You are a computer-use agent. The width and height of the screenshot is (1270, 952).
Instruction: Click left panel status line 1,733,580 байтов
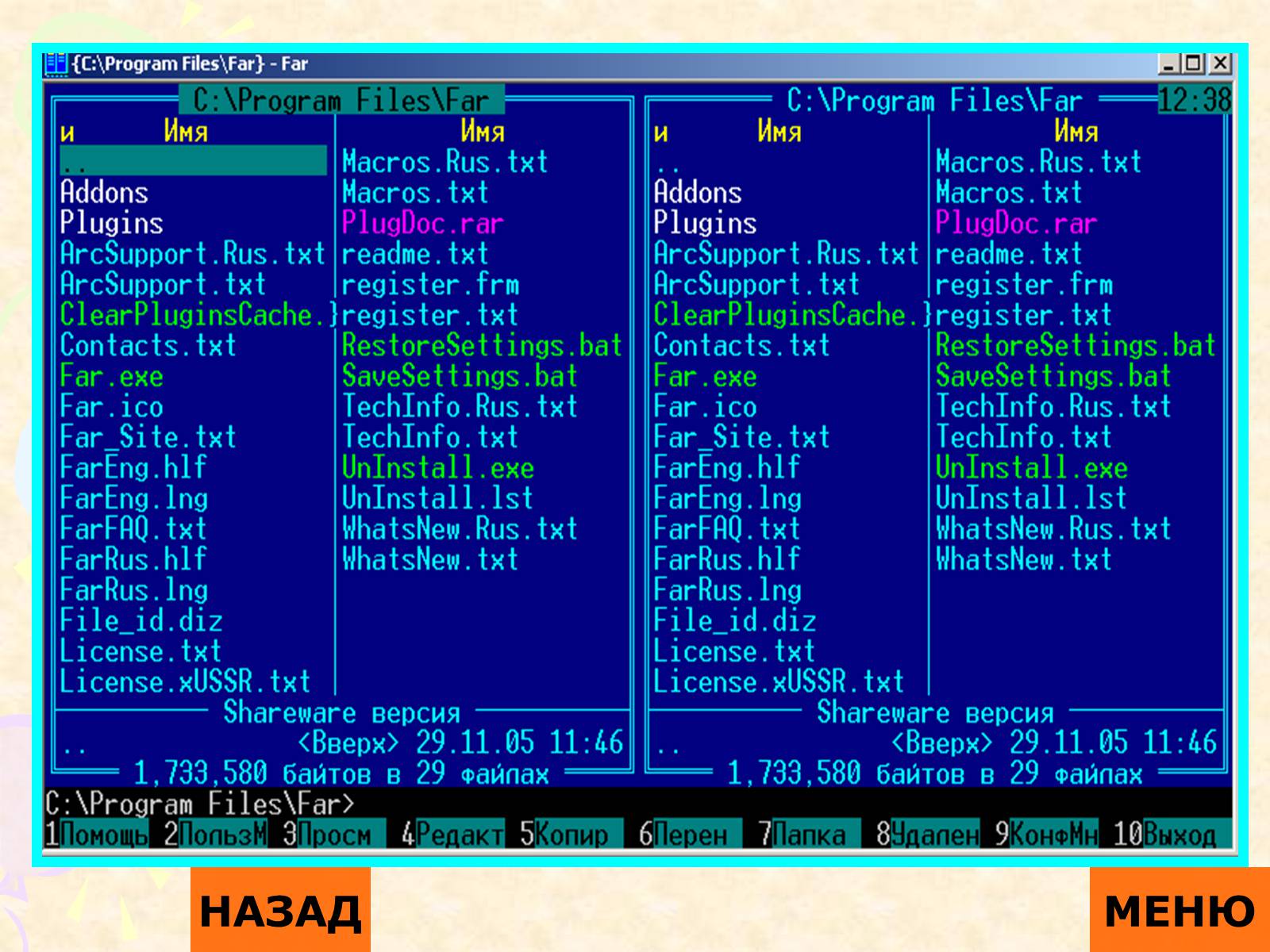341,773
